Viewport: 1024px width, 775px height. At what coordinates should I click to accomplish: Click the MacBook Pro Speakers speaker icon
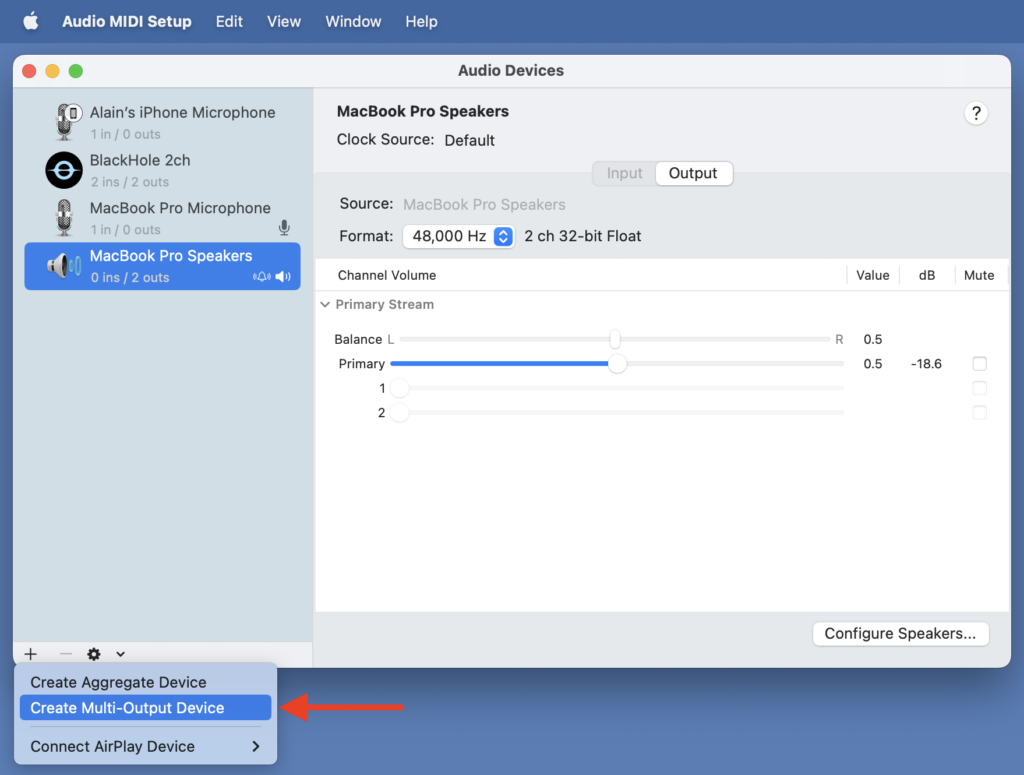[64, 266]
